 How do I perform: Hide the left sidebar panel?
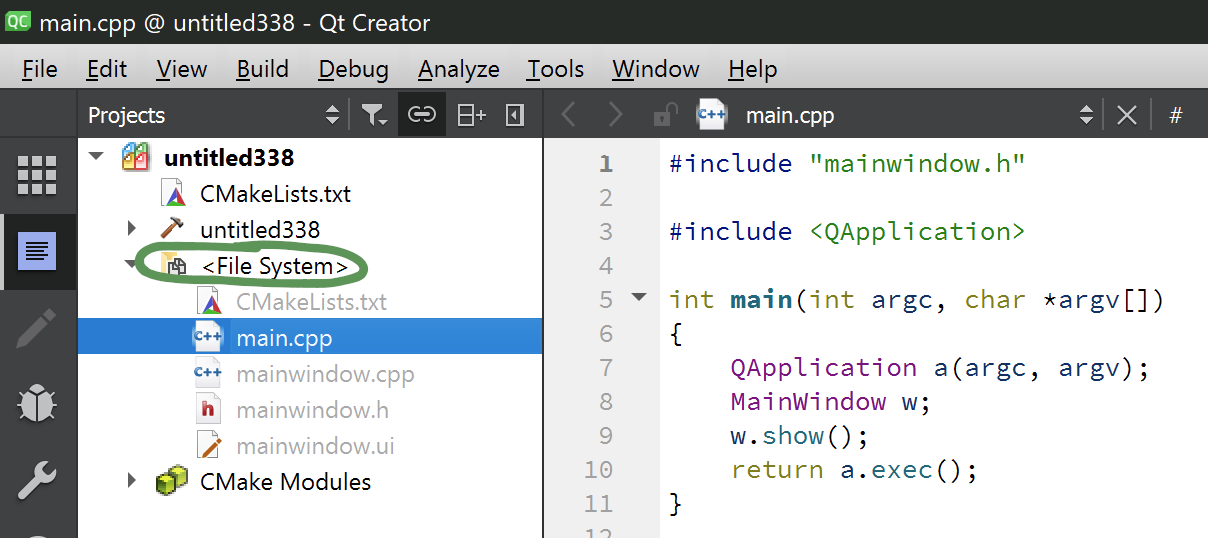tap(515, 115)
